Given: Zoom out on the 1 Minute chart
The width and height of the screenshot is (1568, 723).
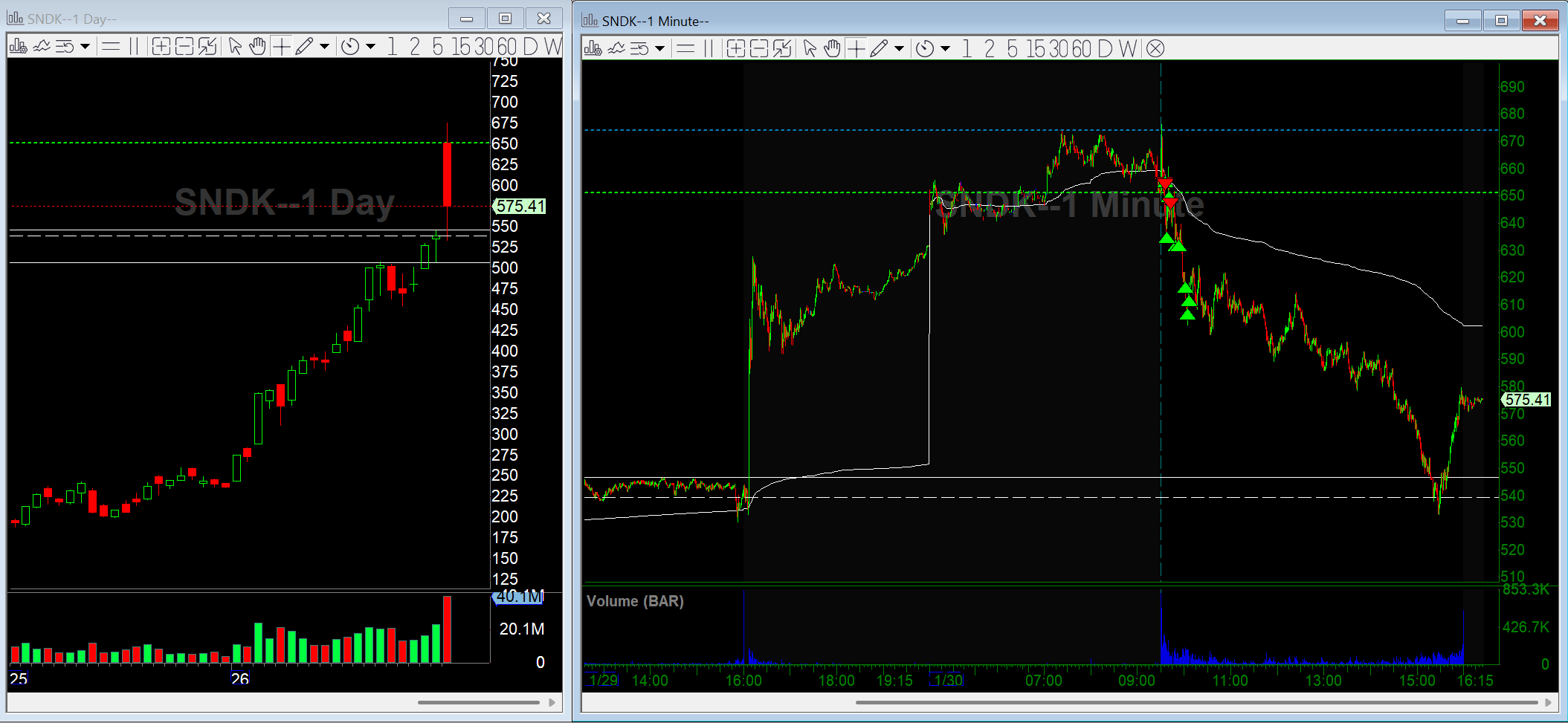Looking at the screenshot, I should 758,49.
